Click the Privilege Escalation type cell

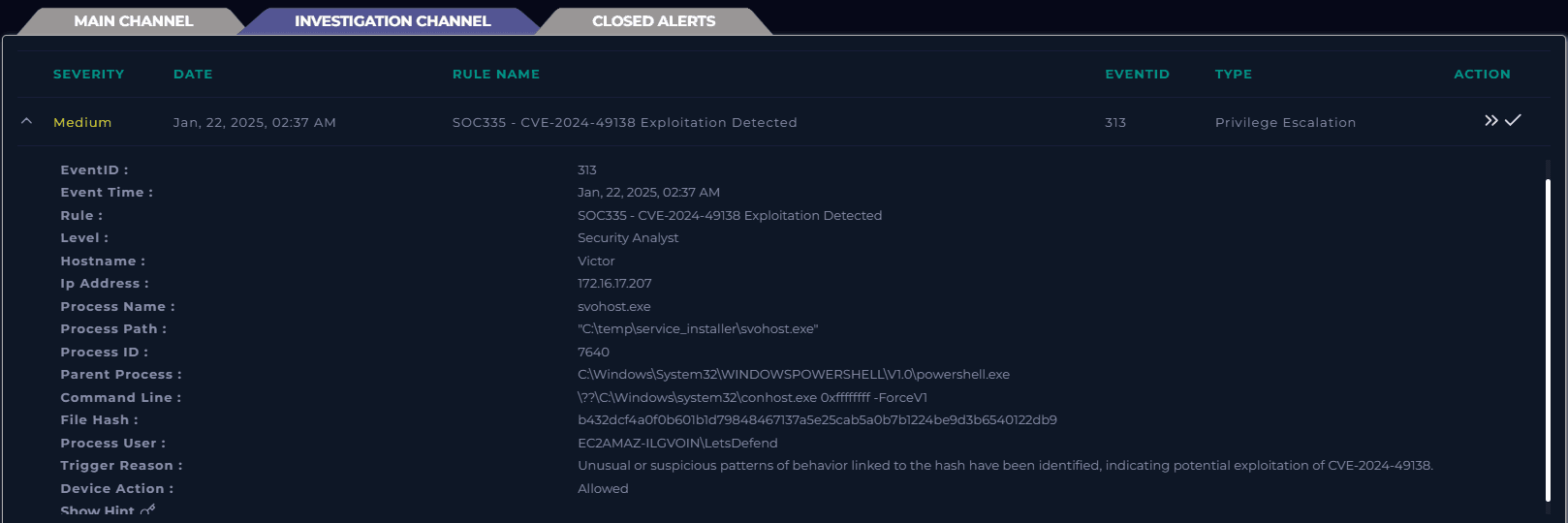tap(1285, 123)
